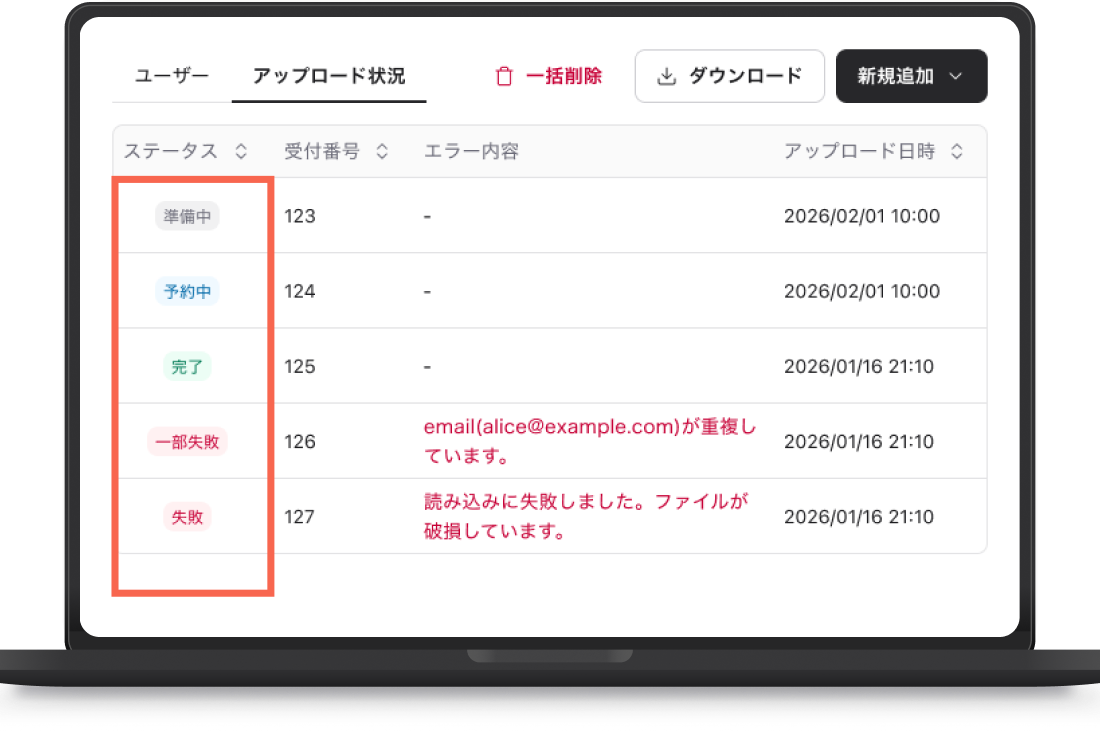Click the download arrow icon
Screen dimensions: 1100x736
point(666,76)
